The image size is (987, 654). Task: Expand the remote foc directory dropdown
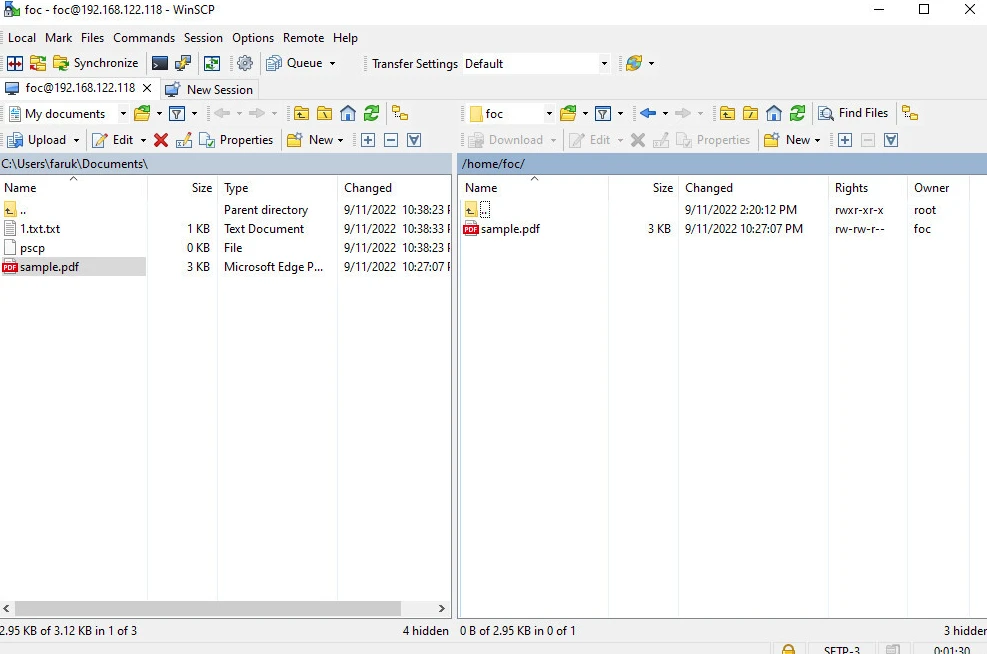pos(548,113)
